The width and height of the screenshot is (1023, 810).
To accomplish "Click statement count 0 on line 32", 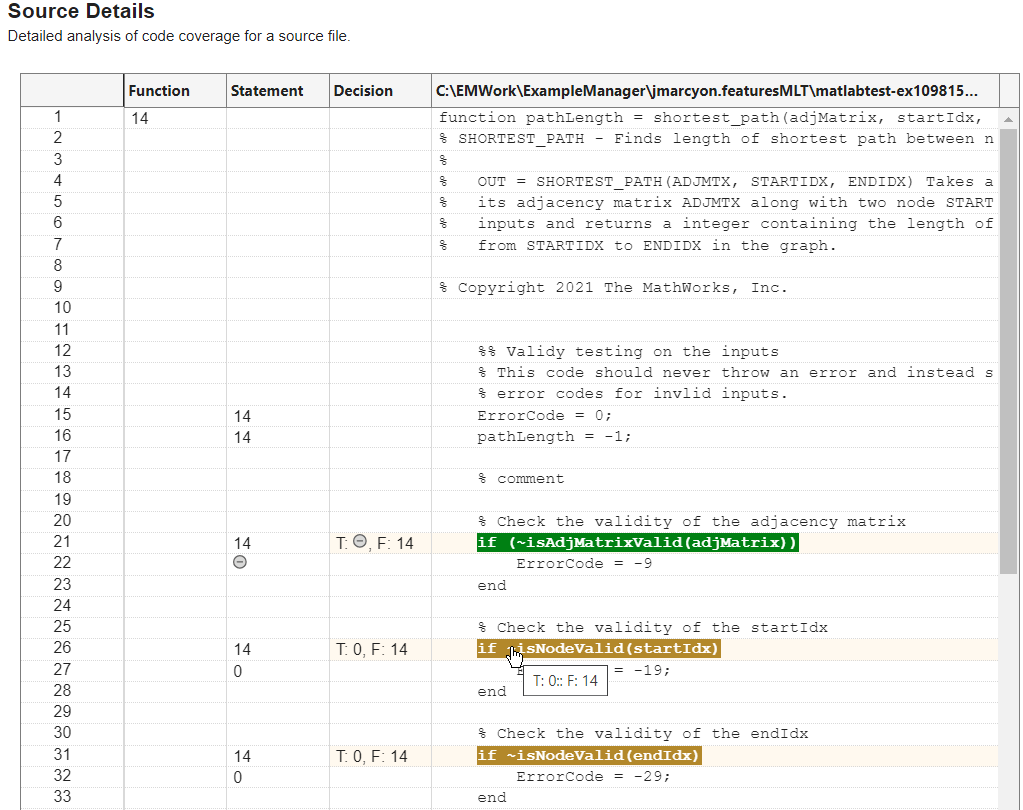I will [237, 777].
